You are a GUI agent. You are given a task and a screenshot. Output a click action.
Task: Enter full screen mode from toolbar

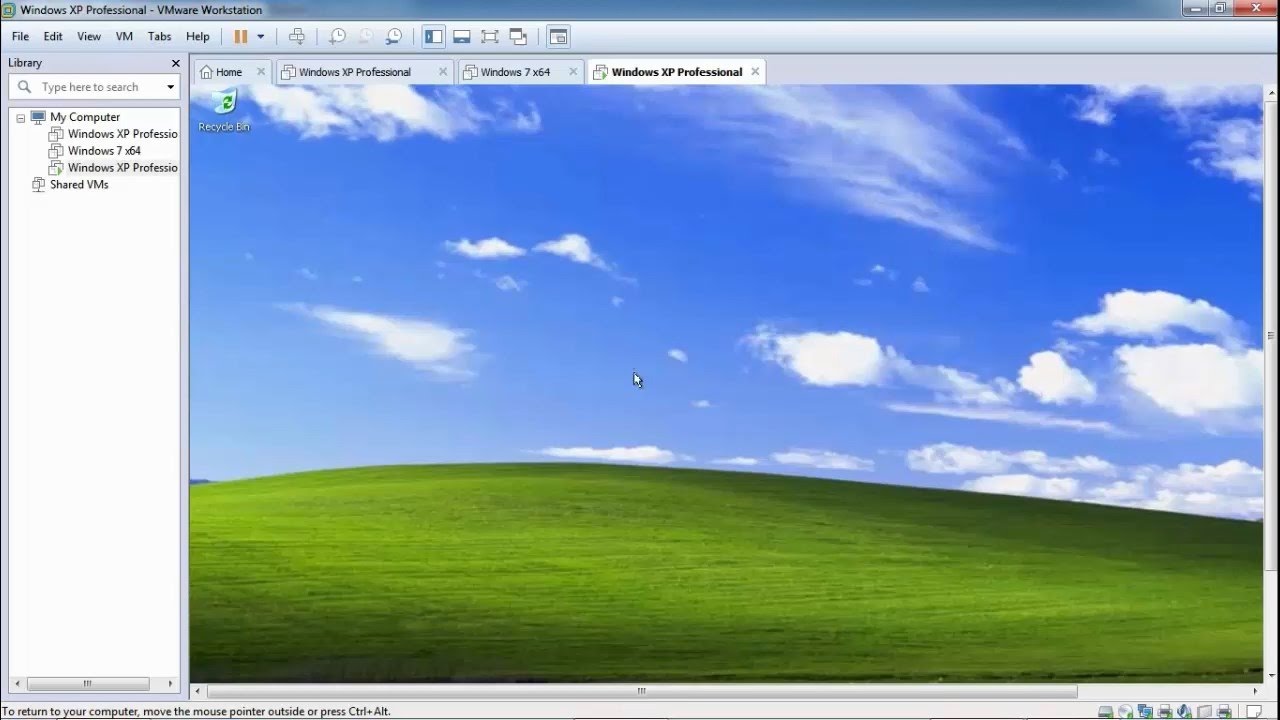pyautogui.click(x=490, y=36)
